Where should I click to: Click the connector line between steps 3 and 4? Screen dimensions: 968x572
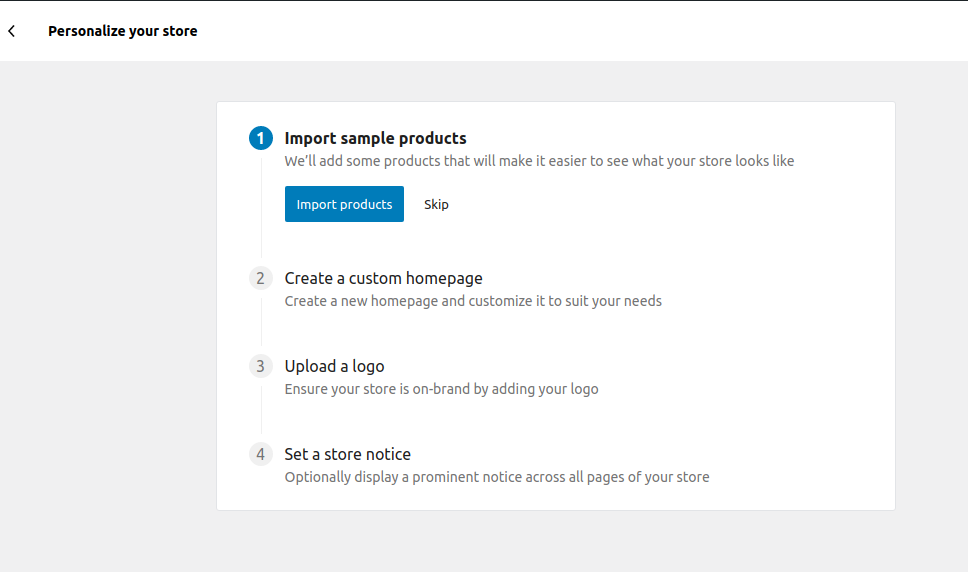click(x=261, y=410)
